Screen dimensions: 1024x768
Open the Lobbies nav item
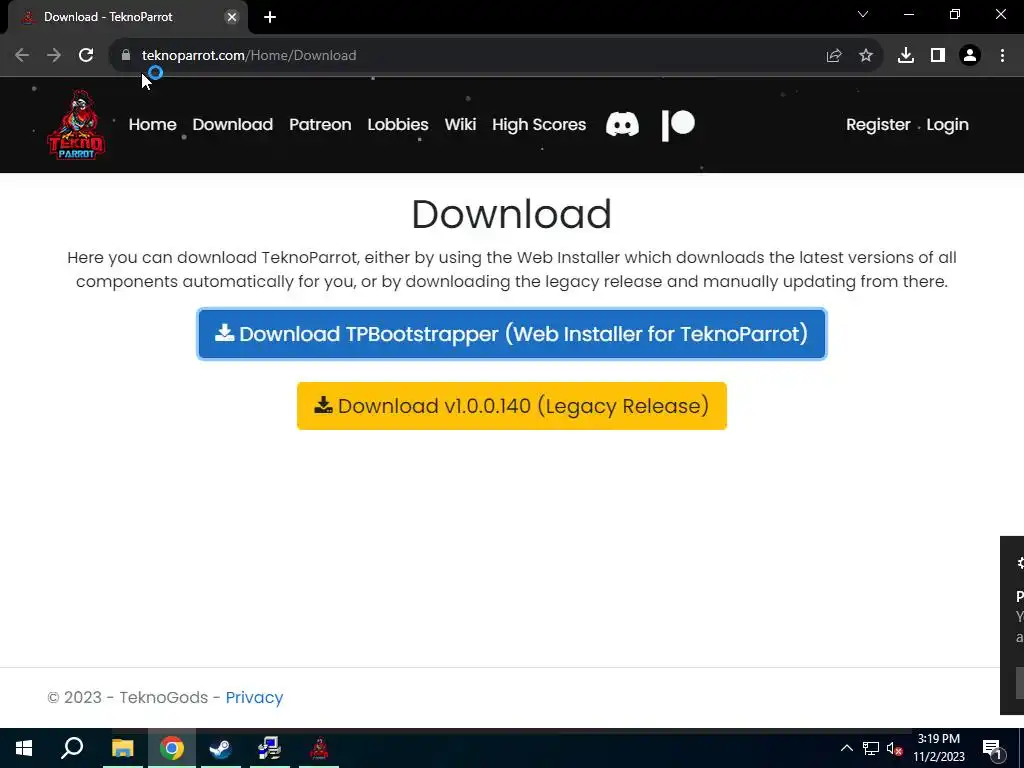pos(398,125)
